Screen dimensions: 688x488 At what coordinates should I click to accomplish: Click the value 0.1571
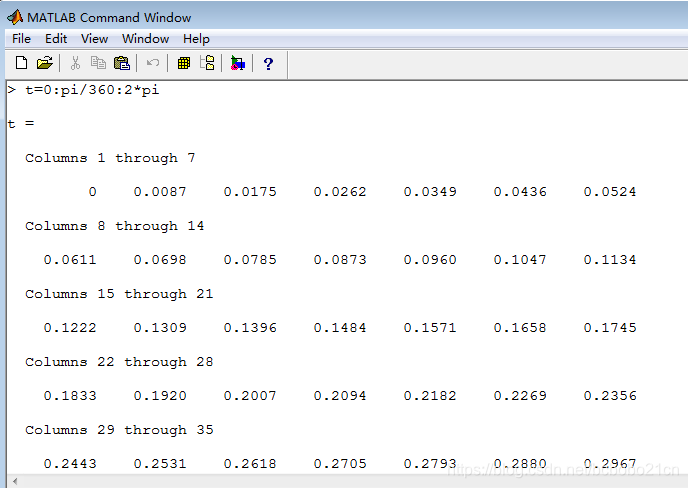pyautogui.click(x=430, y=328)
